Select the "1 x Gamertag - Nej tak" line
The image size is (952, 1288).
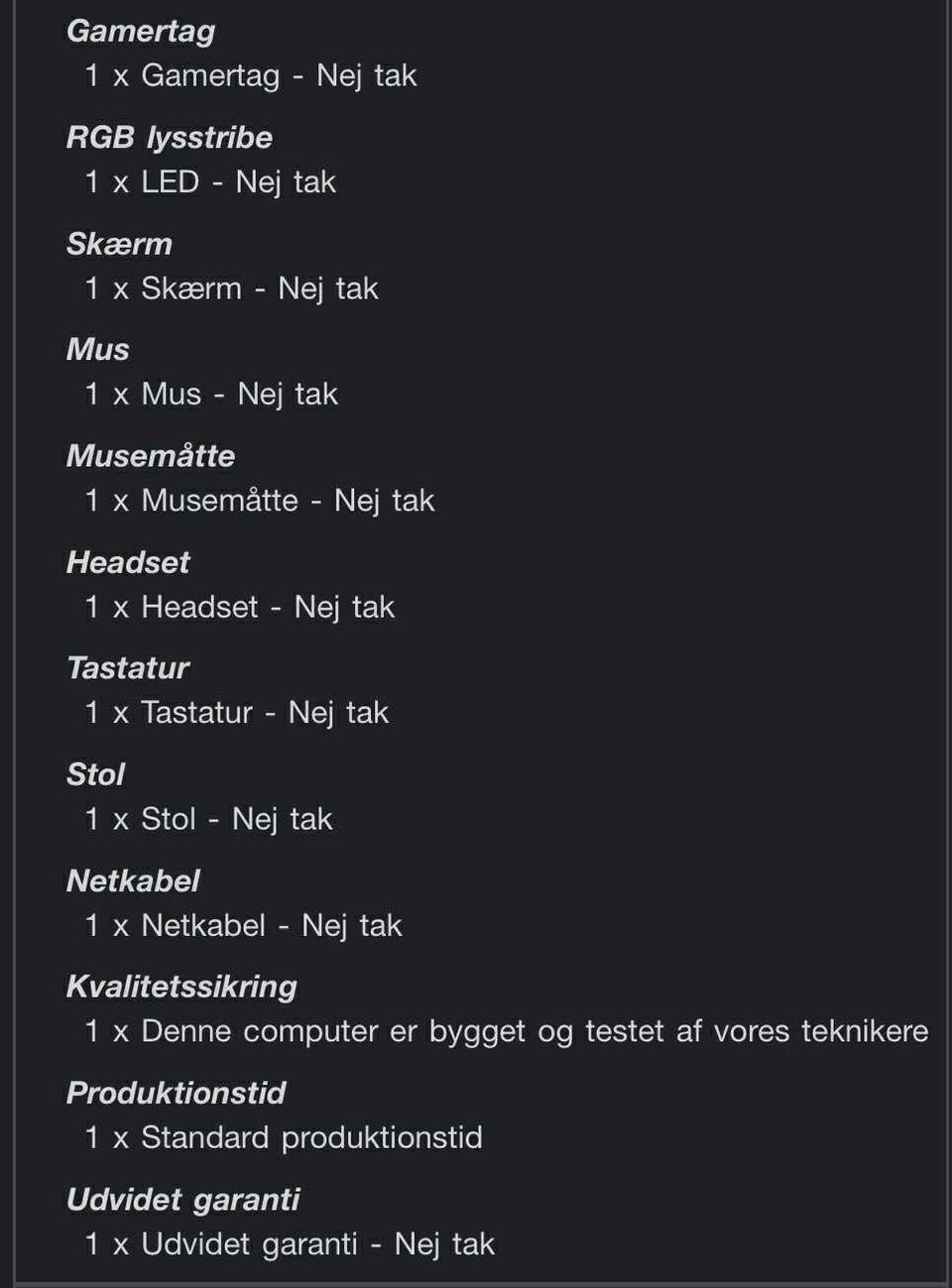(x=251, y=75)
